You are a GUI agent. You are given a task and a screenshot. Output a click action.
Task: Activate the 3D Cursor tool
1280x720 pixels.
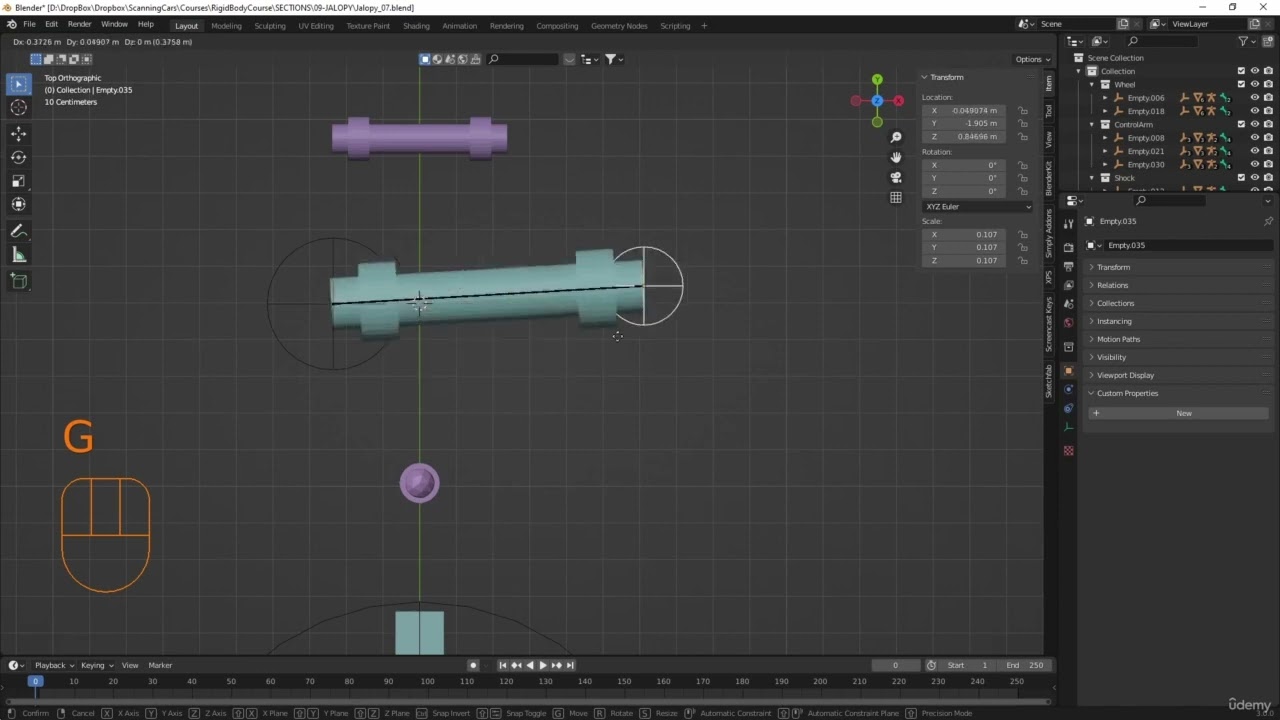tap(18, 108)
